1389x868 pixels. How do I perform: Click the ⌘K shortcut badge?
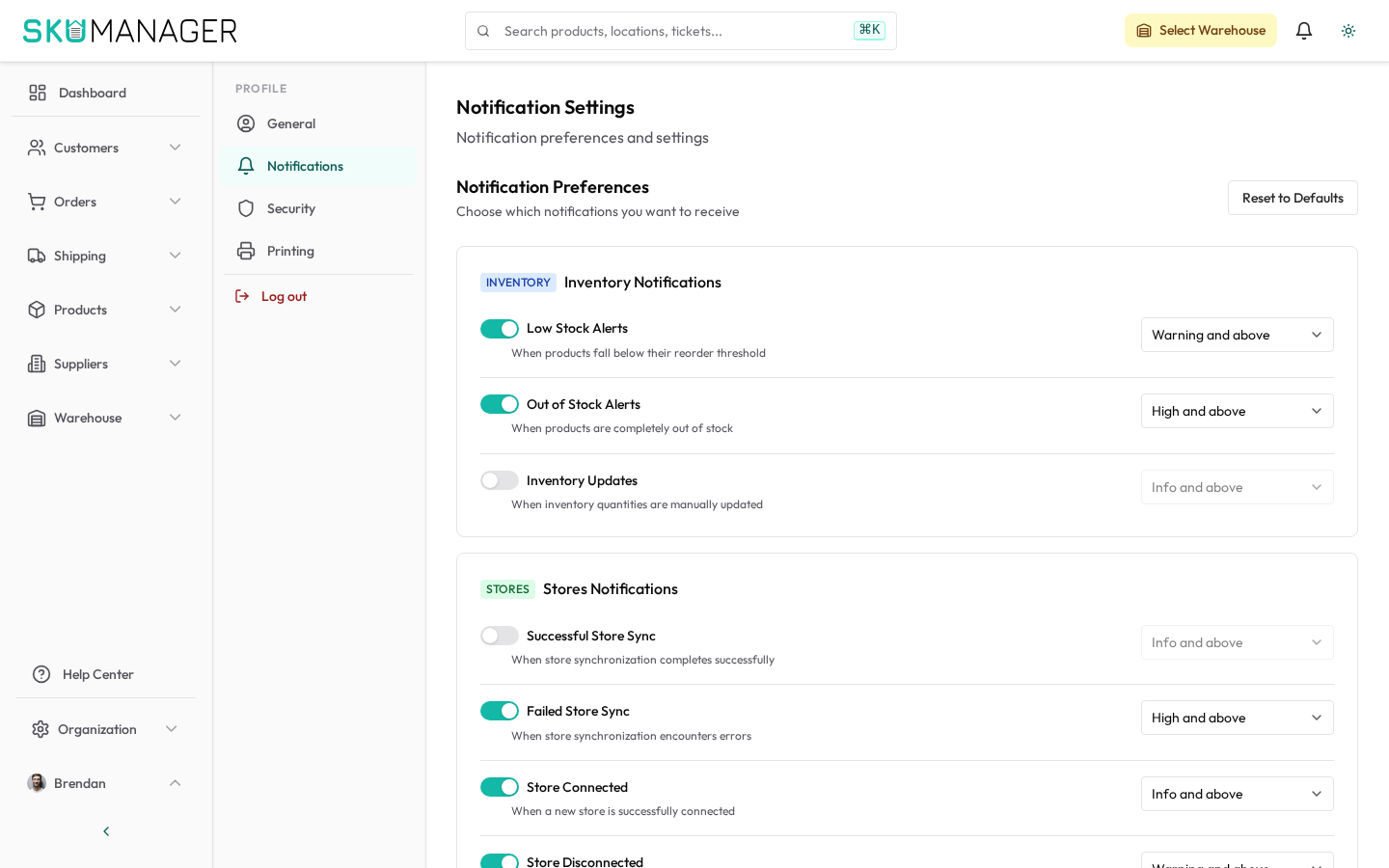pos(869,30)
